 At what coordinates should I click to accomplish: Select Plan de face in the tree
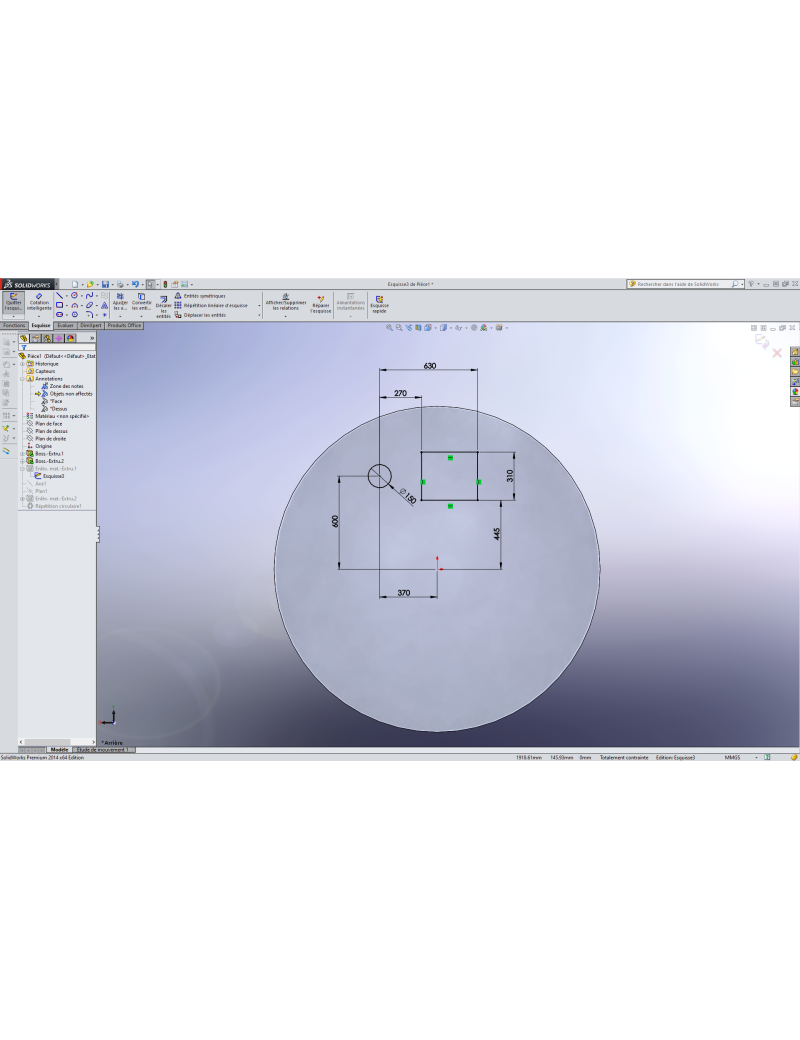point(48,423)
